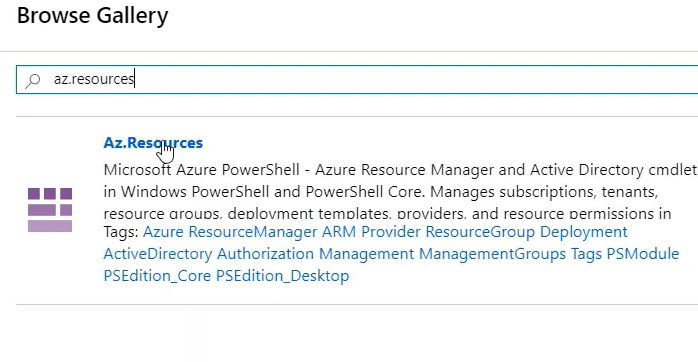The height and width of the screenshot is (362, 698).
Task: Open the PSEdition_Desktop tag
Action: (283, 276)
